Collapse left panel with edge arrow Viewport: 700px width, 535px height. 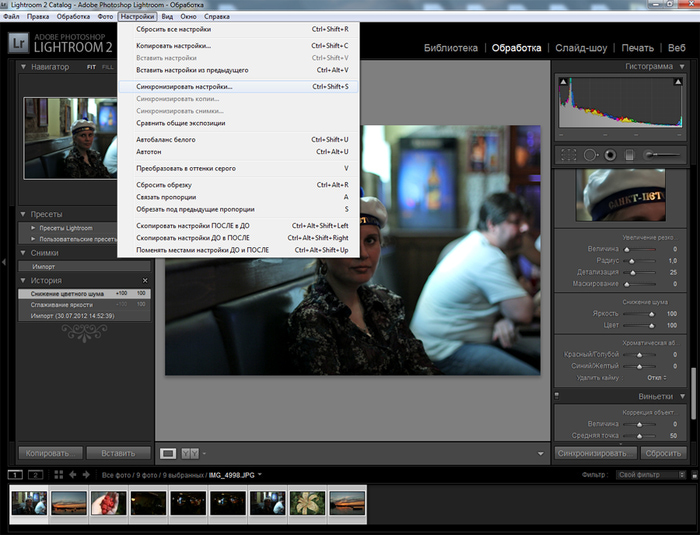(4, 262)
